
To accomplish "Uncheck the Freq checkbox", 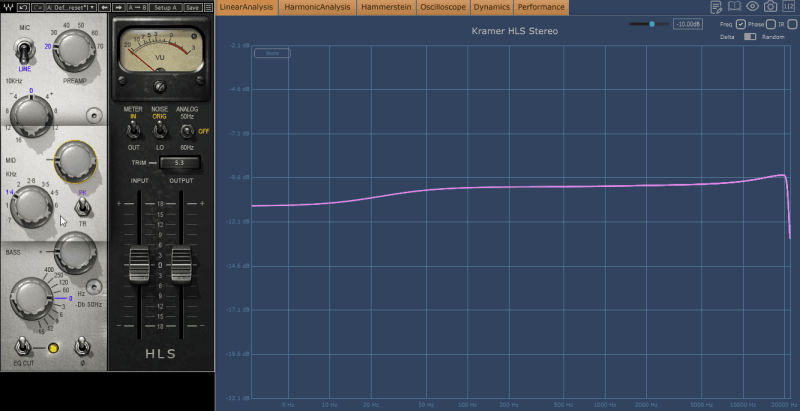I will (x=740, y=24).
